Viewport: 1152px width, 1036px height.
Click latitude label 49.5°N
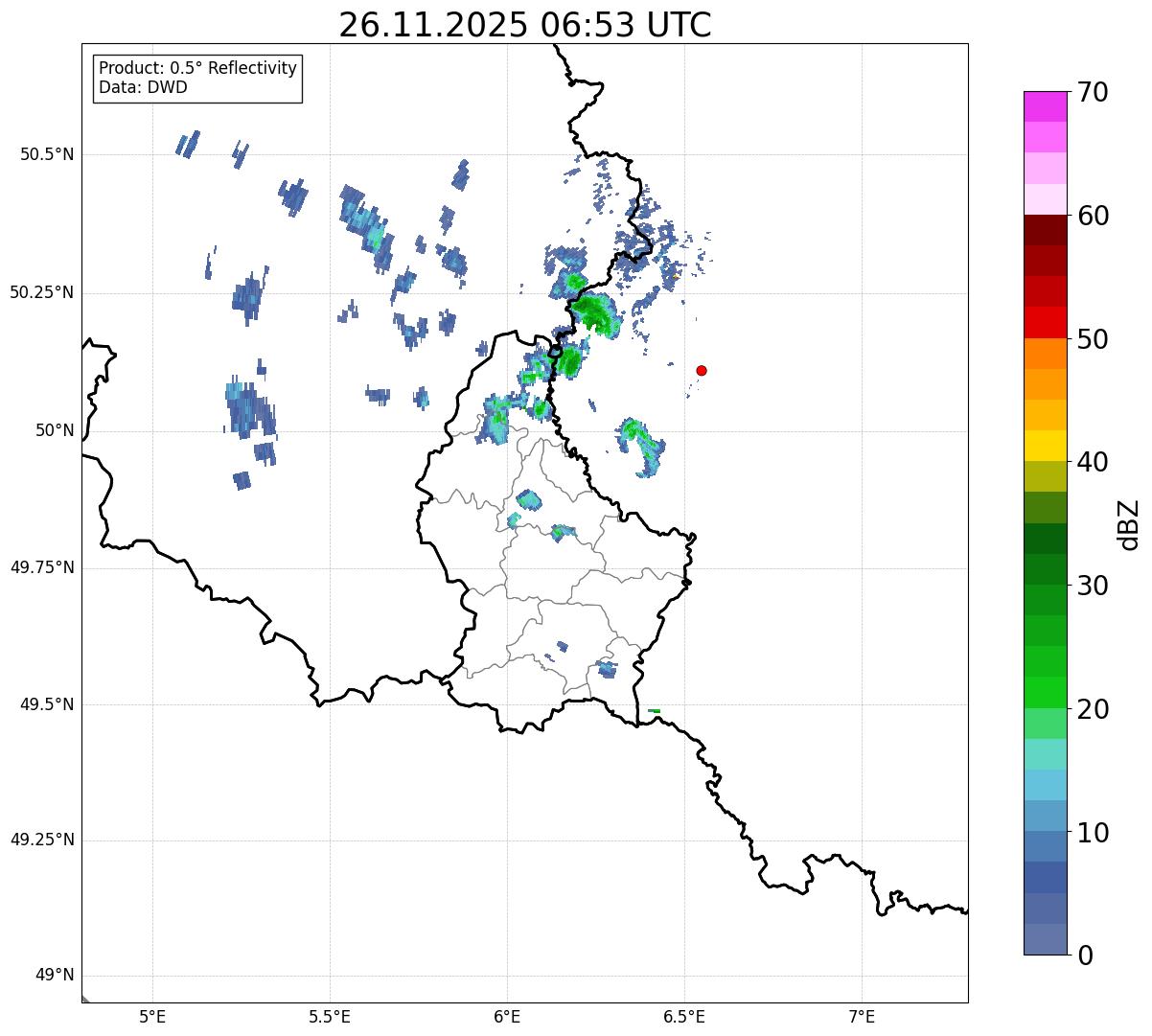(47, 704)
